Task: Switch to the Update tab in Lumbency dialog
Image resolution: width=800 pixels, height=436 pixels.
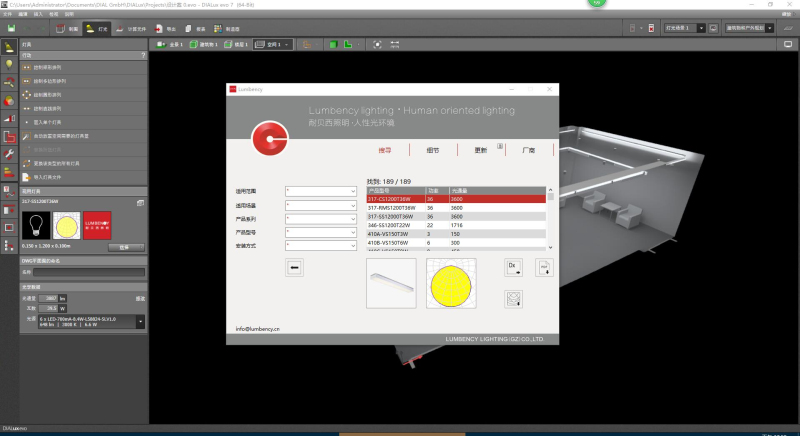Action: [x=481, y=150]
